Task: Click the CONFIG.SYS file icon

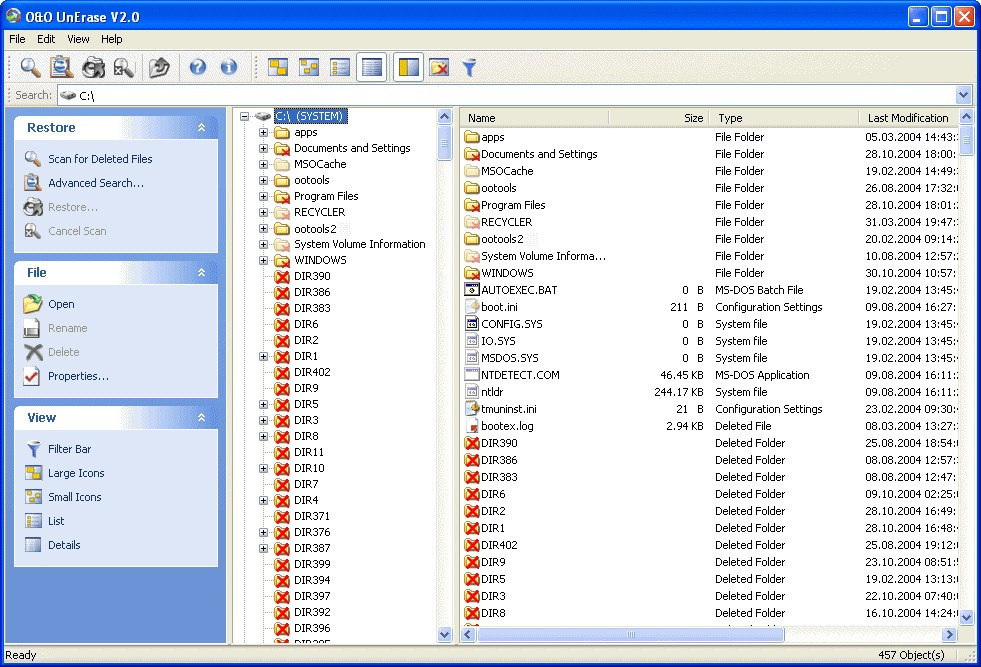Action: pos(472,324)
